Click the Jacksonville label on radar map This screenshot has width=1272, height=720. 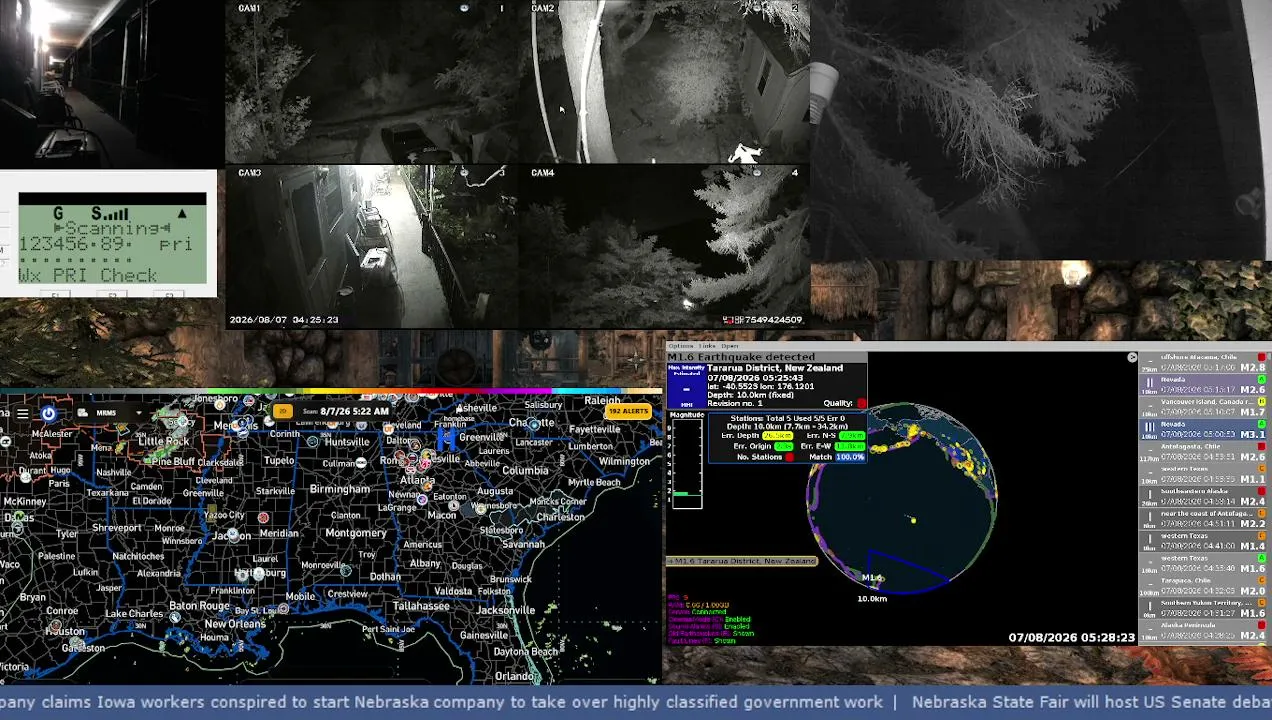(506, 610)
